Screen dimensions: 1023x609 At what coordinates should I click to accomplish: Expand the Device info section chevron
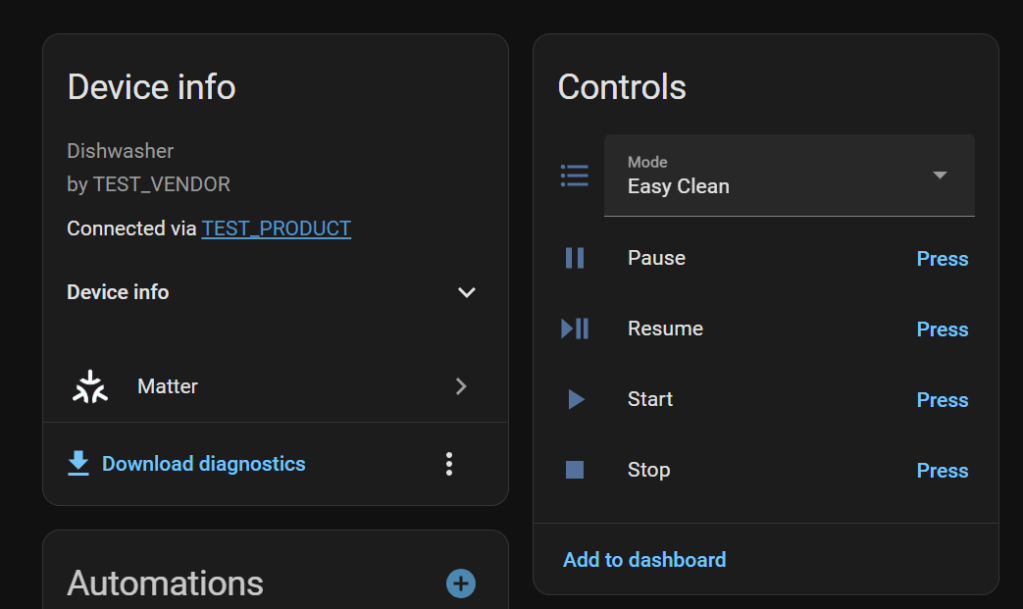tap(466, 293)
